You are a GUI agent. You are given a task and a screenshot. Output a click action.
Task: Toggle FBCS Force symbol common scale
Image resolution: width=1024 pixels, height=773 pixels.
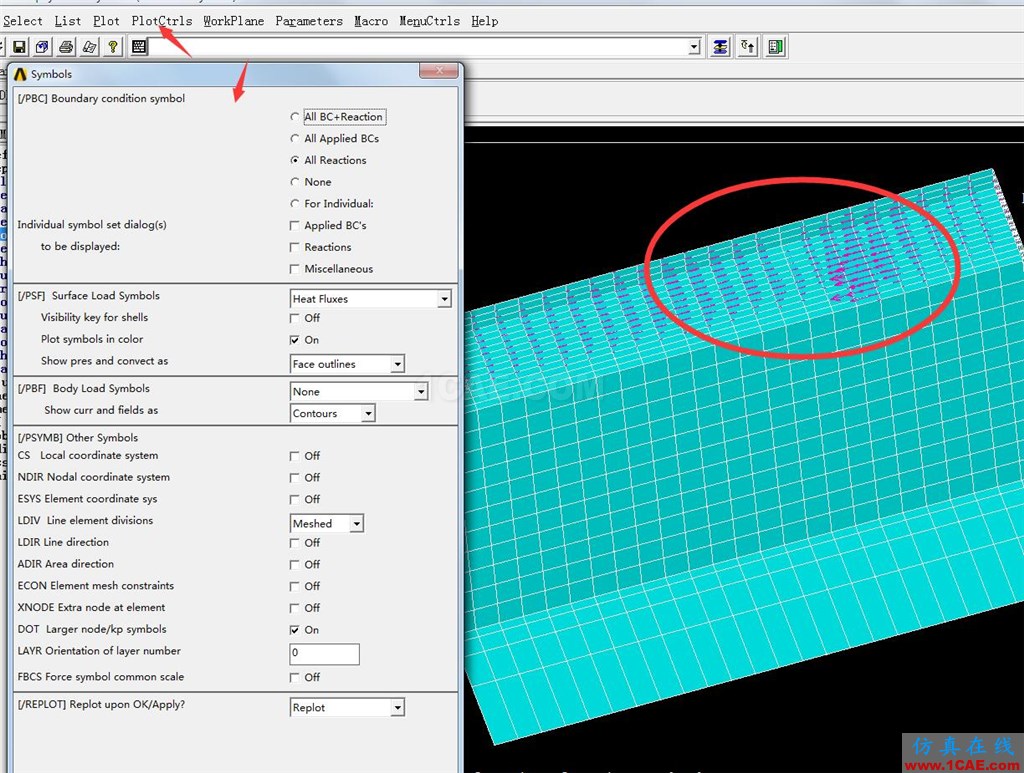tap(295, 678)
